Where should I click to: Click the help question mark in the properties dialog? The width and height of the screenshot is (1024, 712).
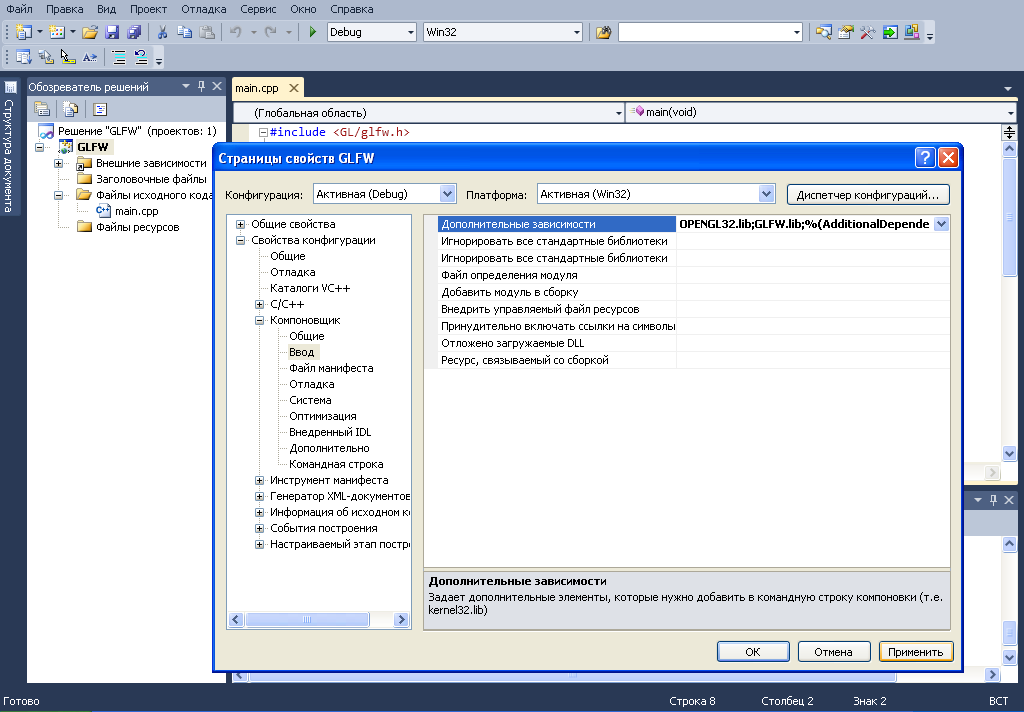[925, 157]
